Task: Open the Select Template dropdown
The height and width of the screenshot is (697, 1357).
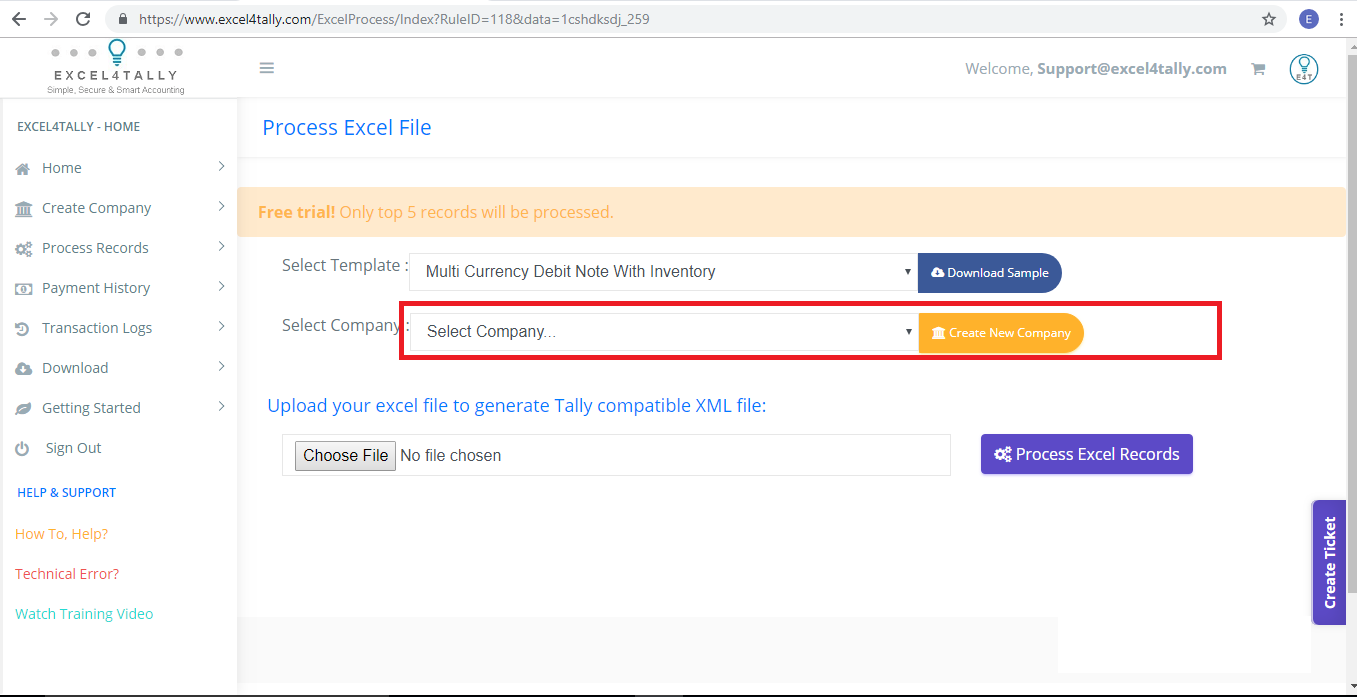Action: point(663,271)
